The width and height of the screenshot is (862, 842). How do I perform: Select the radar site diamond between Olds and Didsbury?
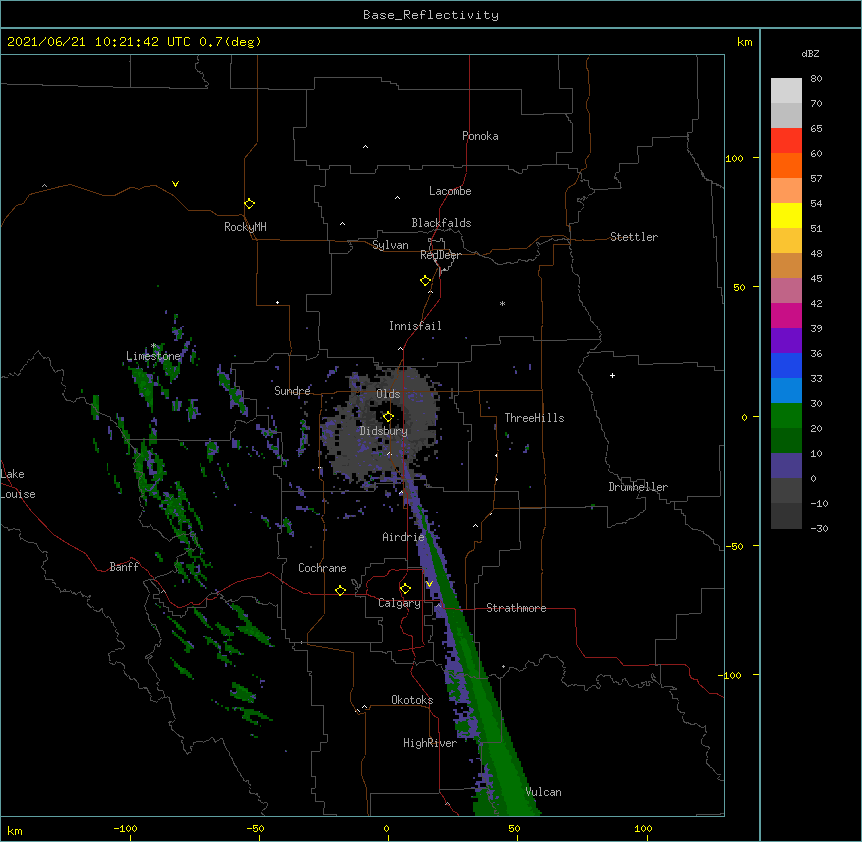point(388,417)
